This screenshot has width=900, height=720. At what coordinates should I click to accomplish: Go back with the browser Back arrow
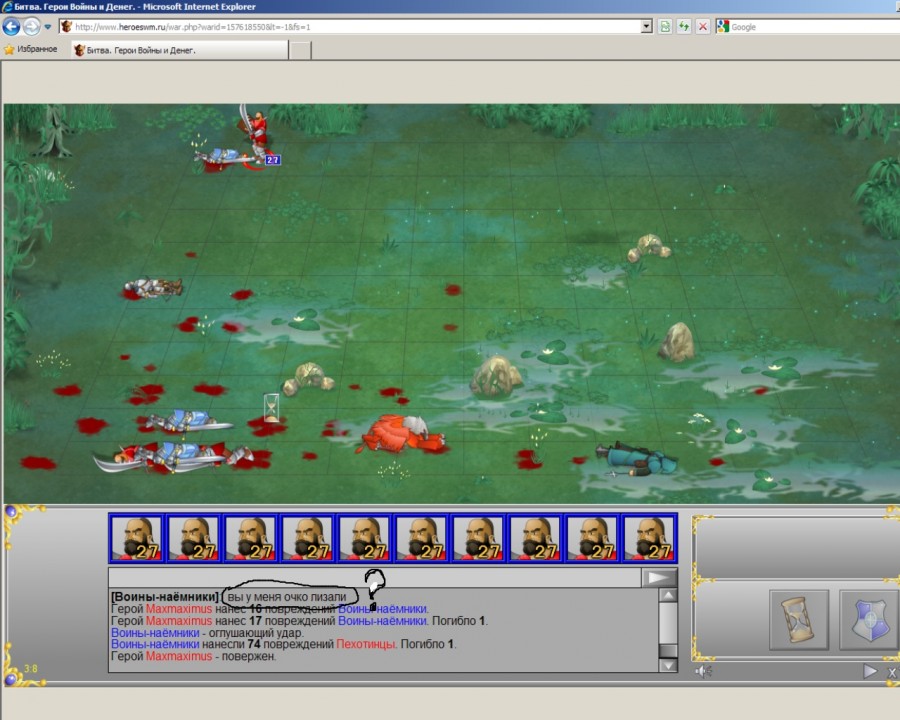[x=11, y=26]
